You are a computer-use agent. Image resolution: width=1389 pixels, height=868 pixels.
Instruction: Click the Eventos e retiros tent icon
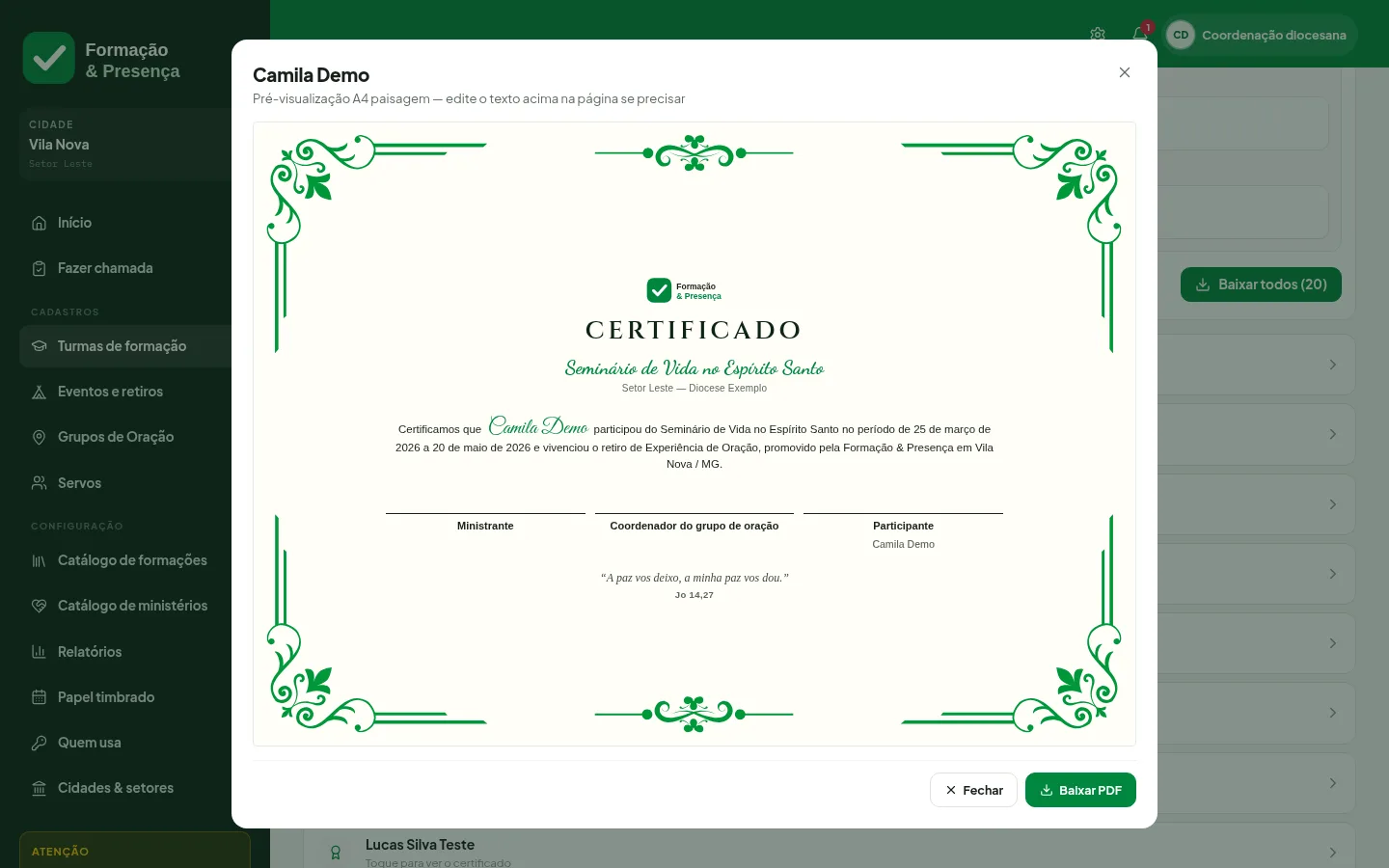click(40, 392)
